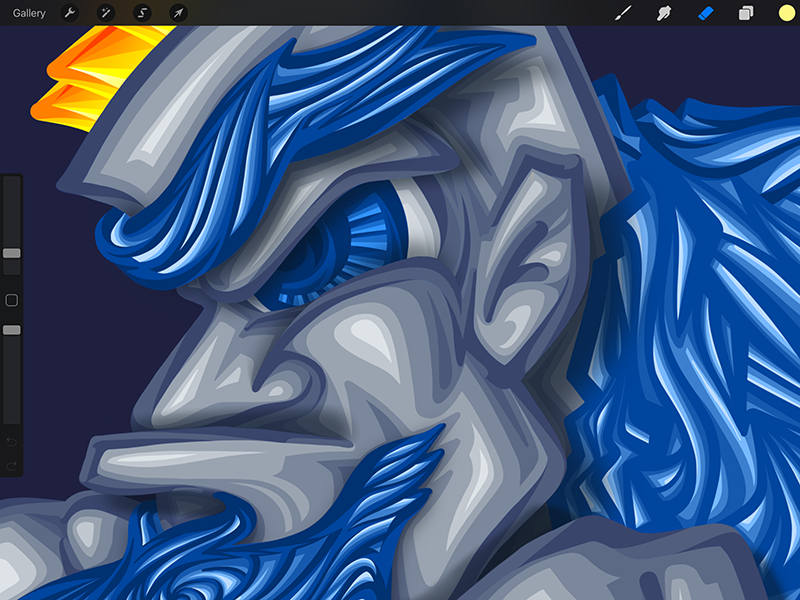Image resolution: width=800 pixels, height=600 pixels.
Task: Select the Brush tool
Action: [x=623, y=13]
